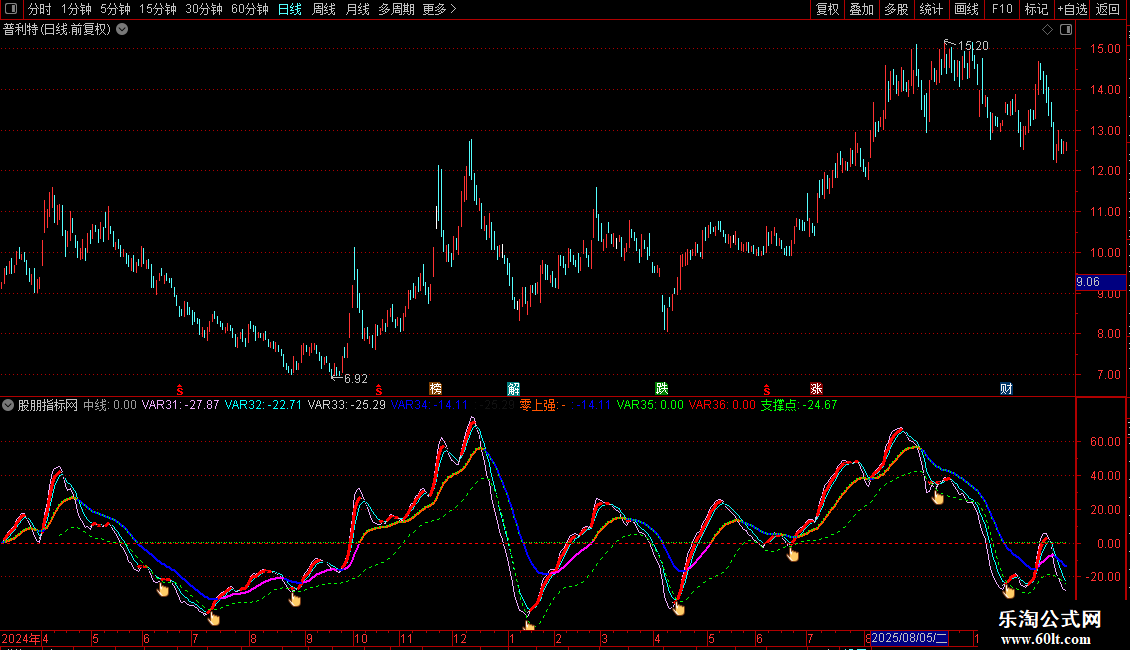1130x650 pixels.
Task: Click the 财 financial info marker
Action: click(x=1006, y=388)
